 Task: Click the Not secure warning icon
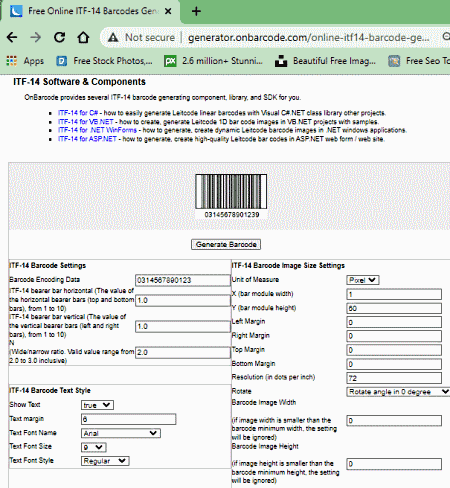[113, 37]
